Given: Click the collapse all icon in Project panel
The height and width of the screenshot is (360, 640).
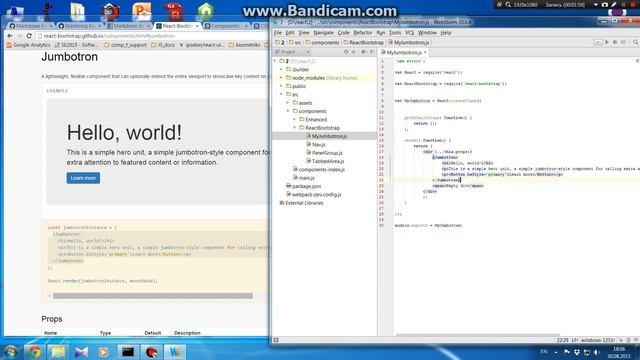Looking at the screenshot, I should pos(353,52).
